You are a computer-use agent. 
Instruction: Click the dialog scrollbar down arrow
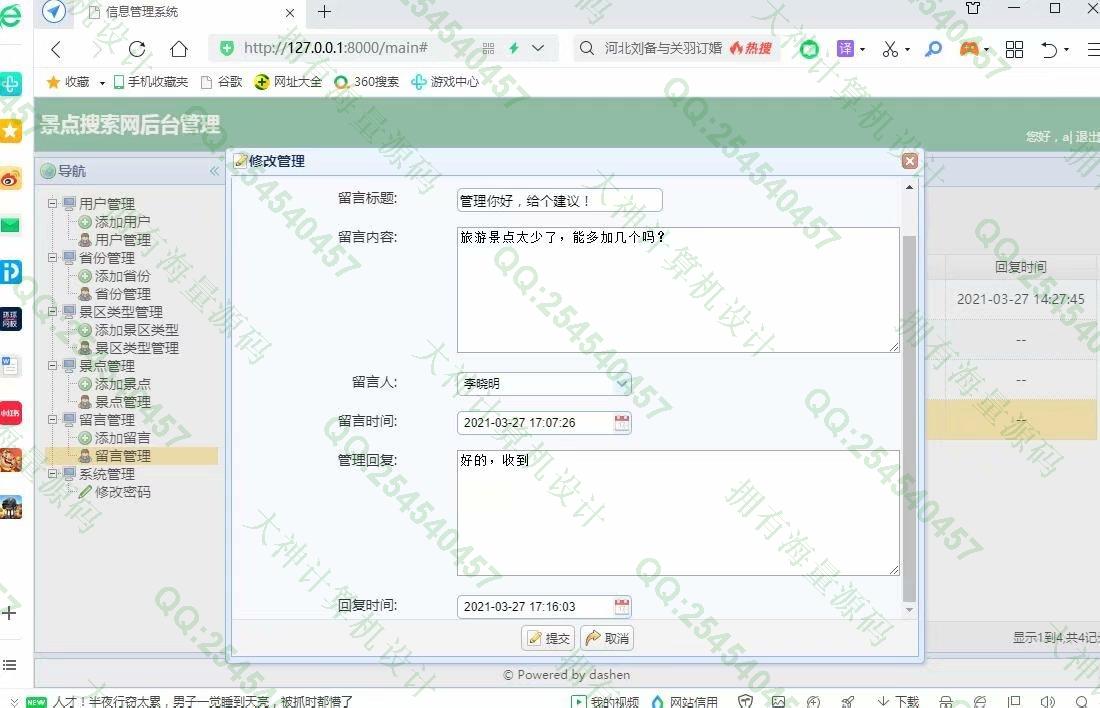click(909, 610)
